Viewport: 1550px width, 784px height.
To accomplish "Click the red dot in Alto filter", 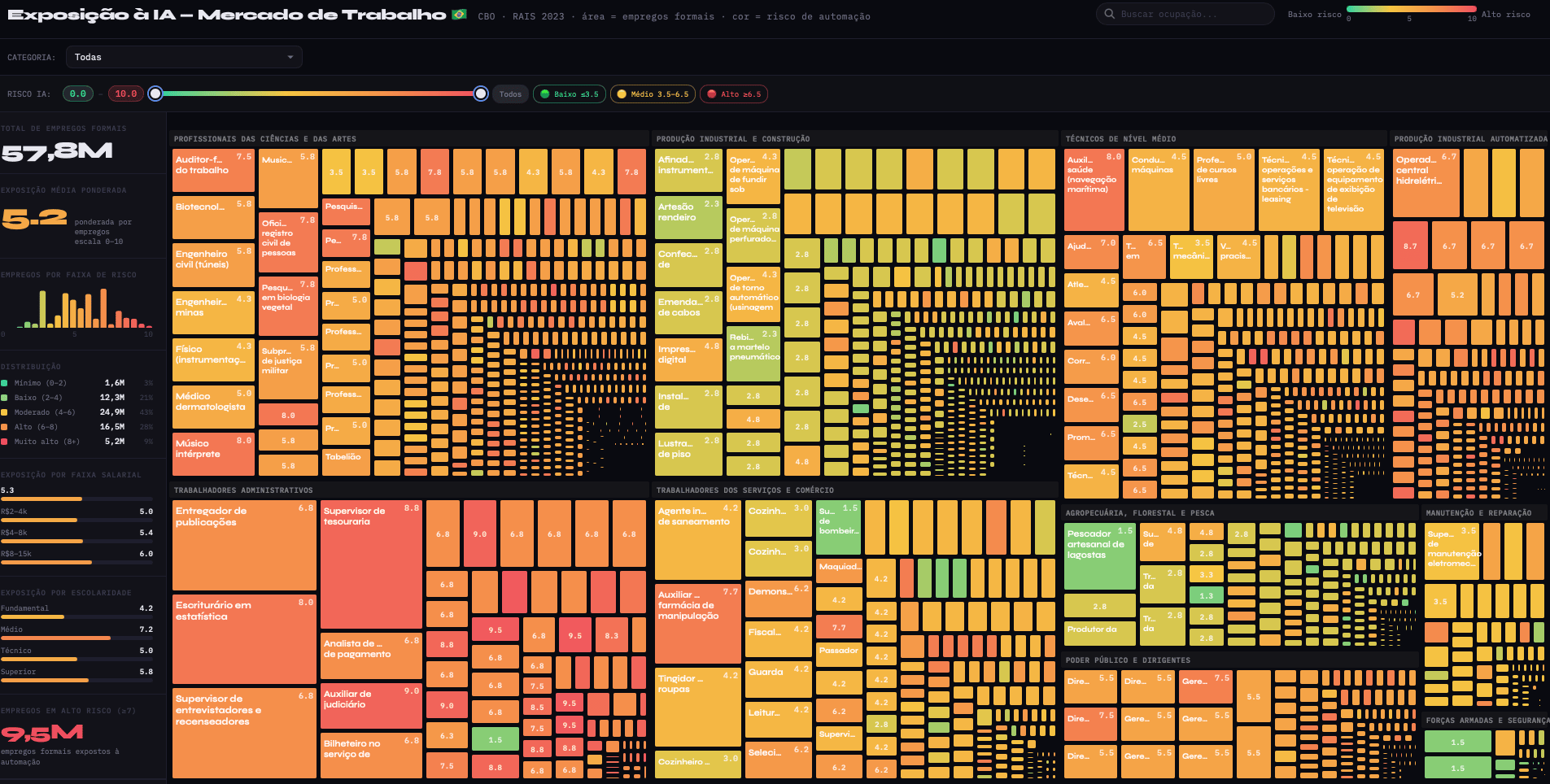I will pos(712,94).
